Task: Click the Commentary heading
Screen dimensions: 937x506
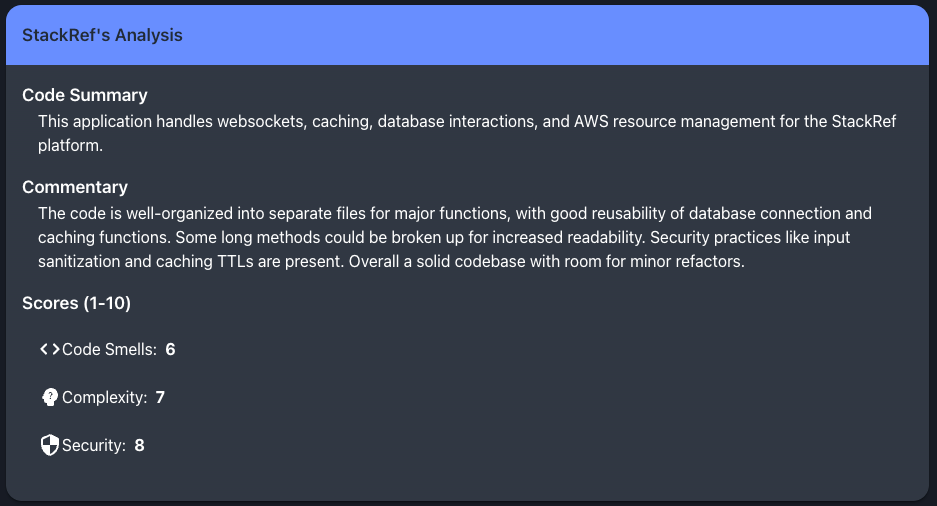Action: [75, 187]
